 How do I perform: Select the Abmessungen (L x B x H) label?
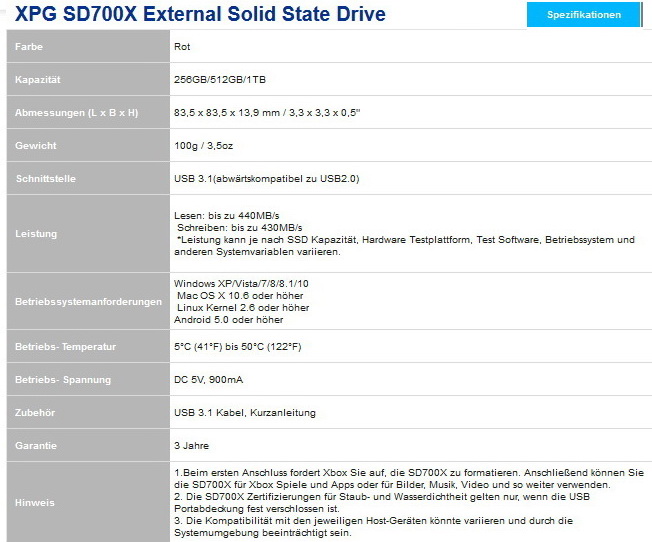click(88, 112)
